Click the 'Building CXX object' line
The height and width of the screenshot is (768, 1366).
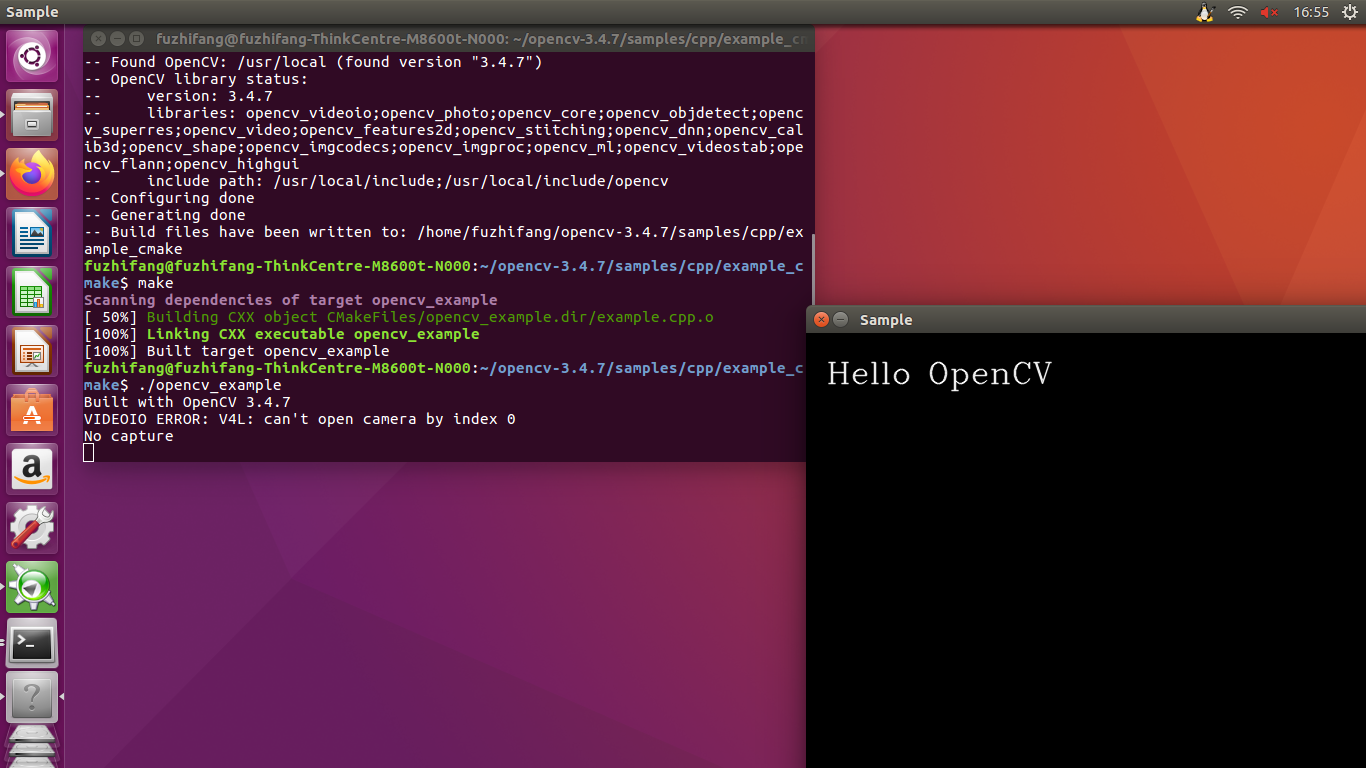pos(399,317)
